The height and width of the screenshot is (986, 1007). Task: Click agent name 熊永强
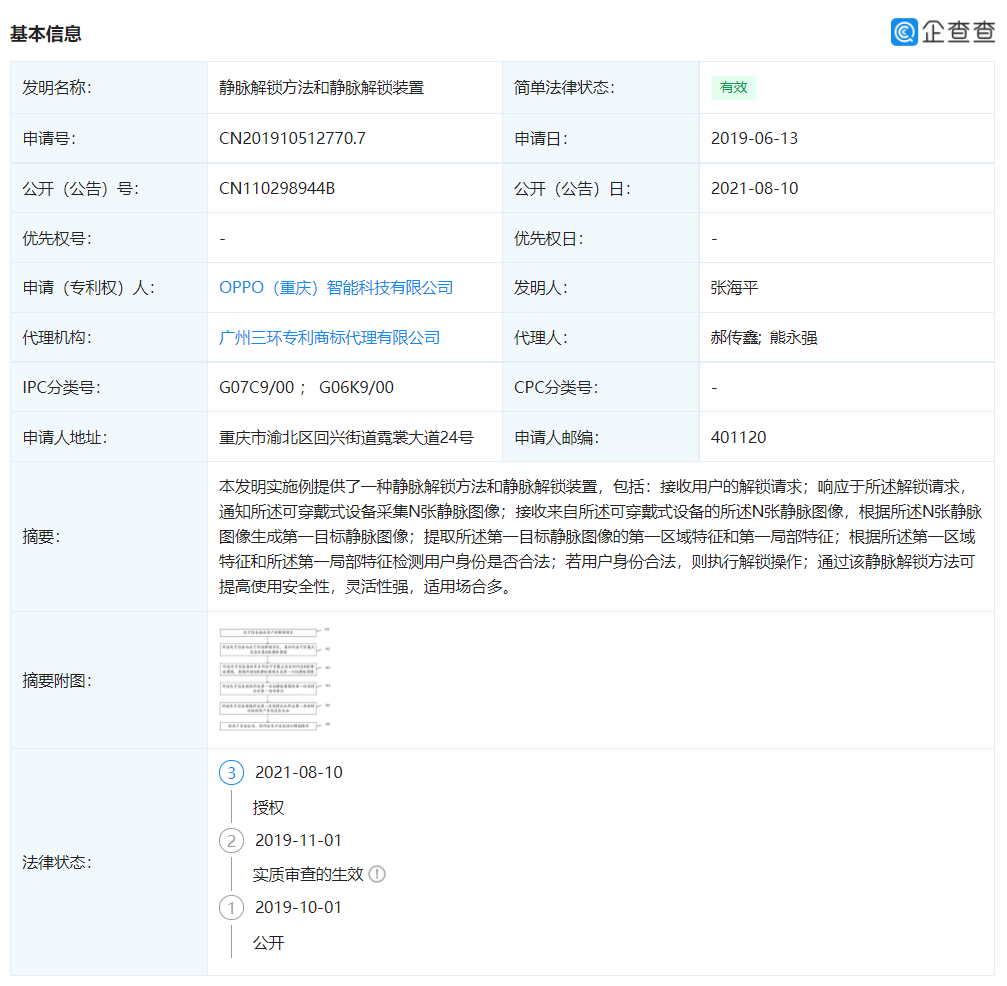coord(794,338)
